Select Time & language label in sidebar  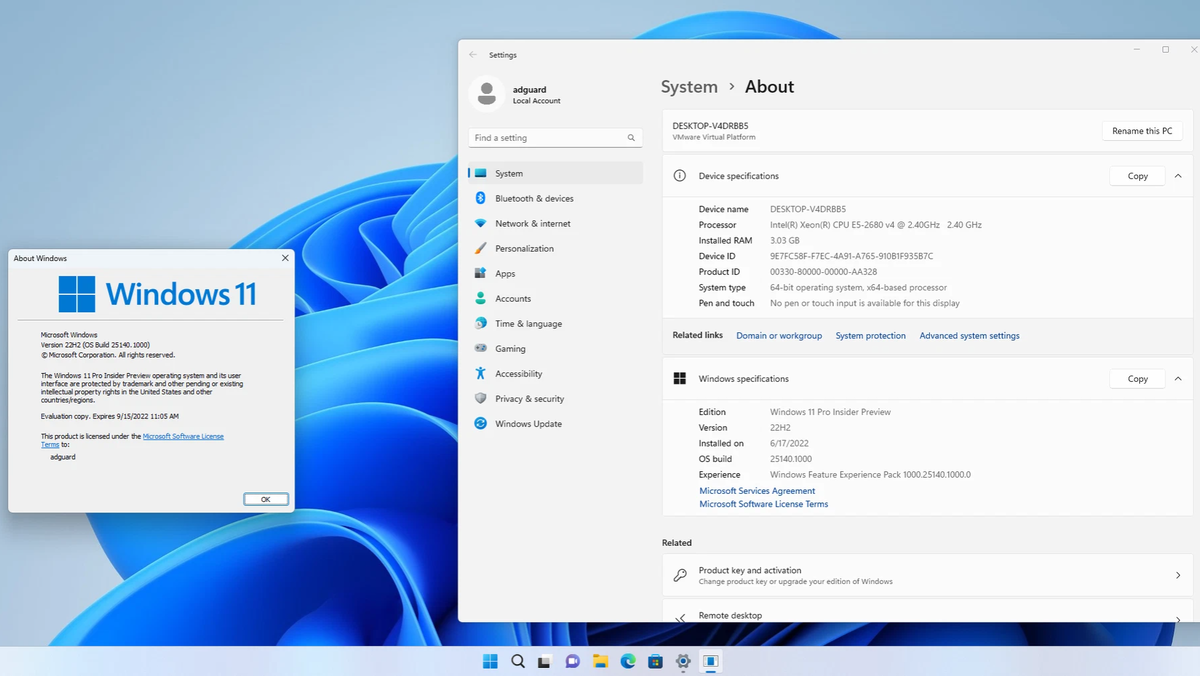(528, 324)
